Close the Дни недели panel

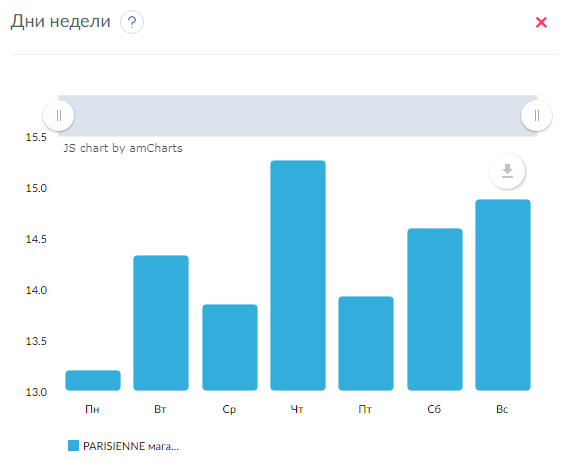(541, 22)
